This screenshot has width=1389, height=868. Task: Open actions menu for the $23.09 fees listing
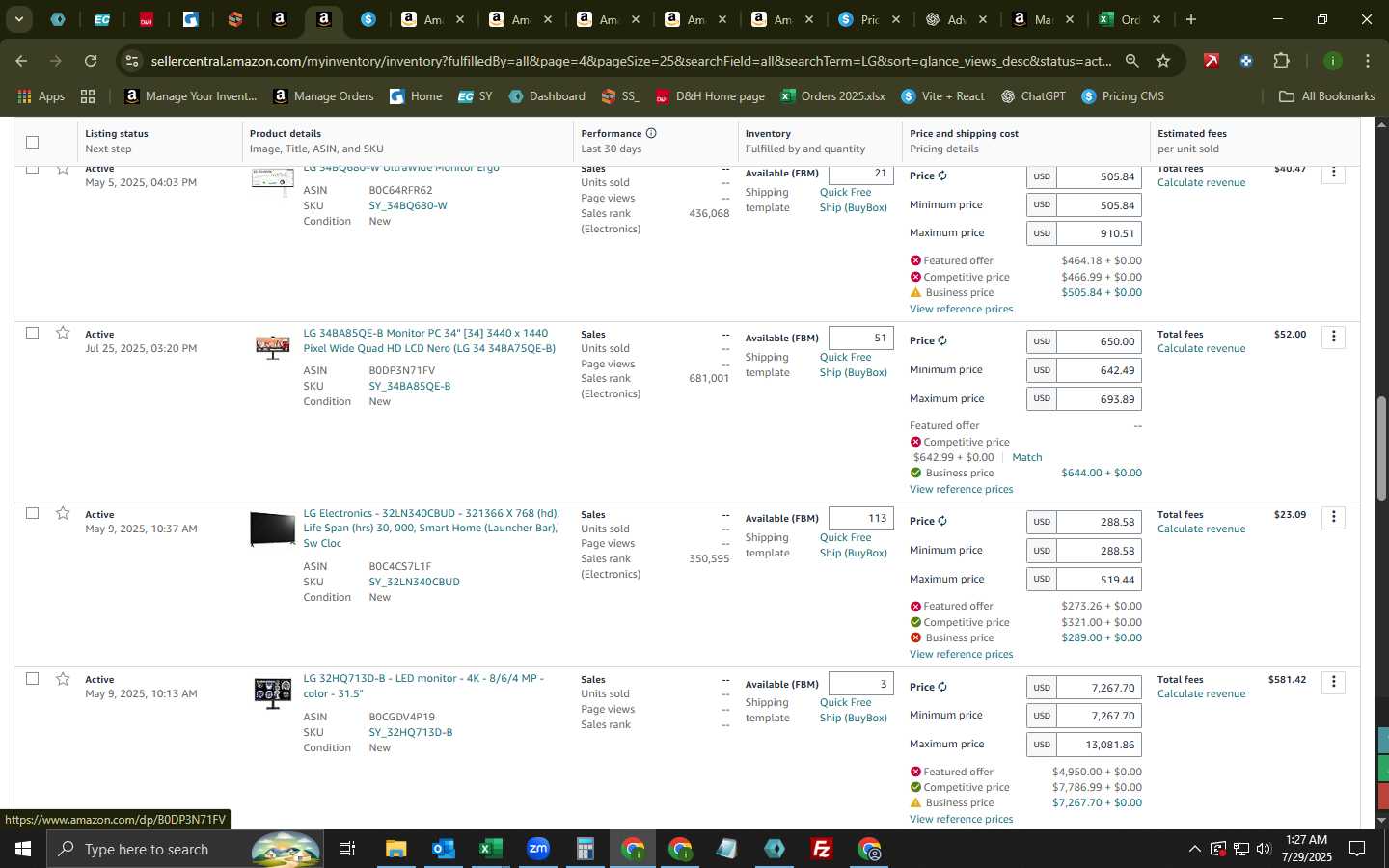[x=1334, y=517]
